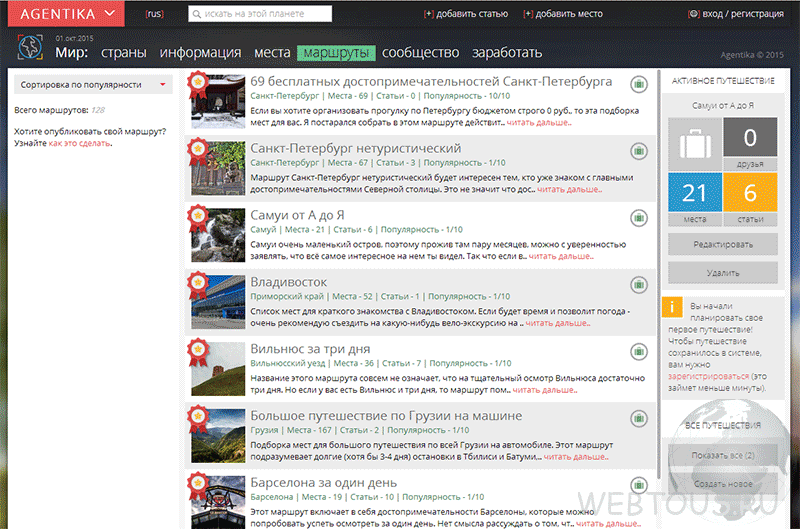This screenshot has height=529, width=800.
Task: Click suitcase icon for Владивосток route
Action: pyautogui.click(x=639, y=285)
